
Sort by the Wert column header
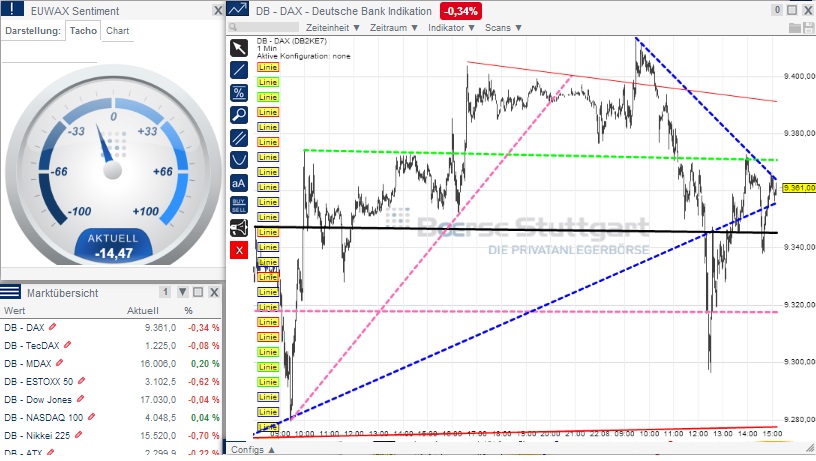pos(15,311)
